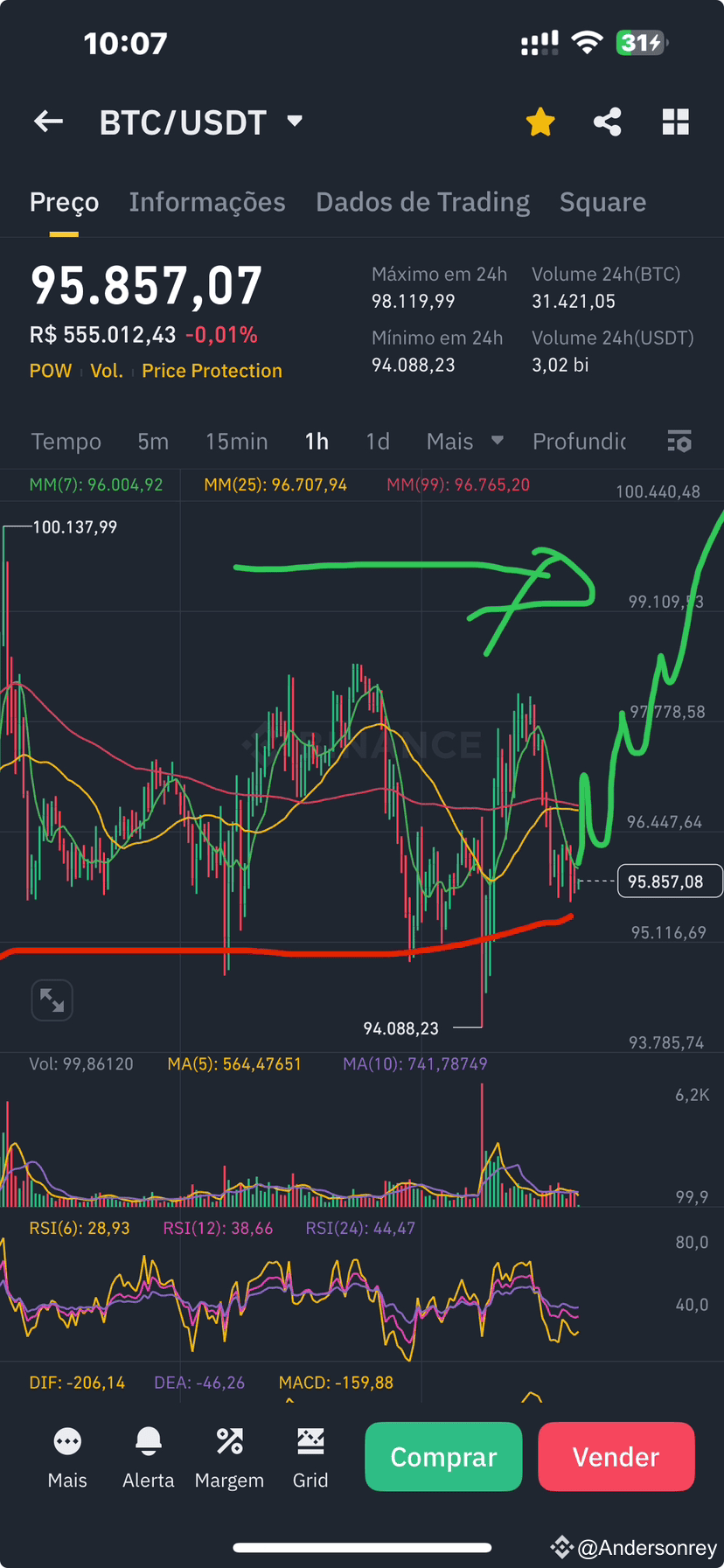Tap the Volume 24h(BTC) value 31.421,05
724x1568 pixels.
tap(574, 302)
